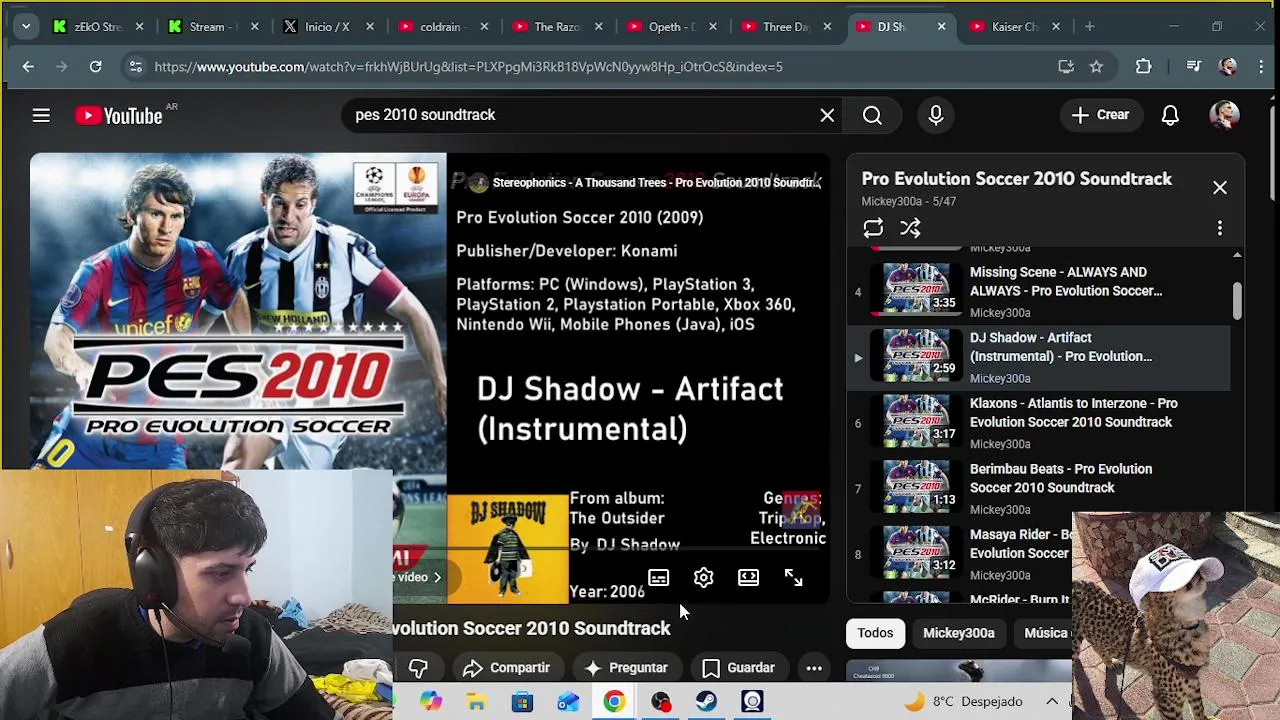Install app icon in address bar
Image resolution: width=1280 pixels, height=720 pixels.
click(1066, 67)
